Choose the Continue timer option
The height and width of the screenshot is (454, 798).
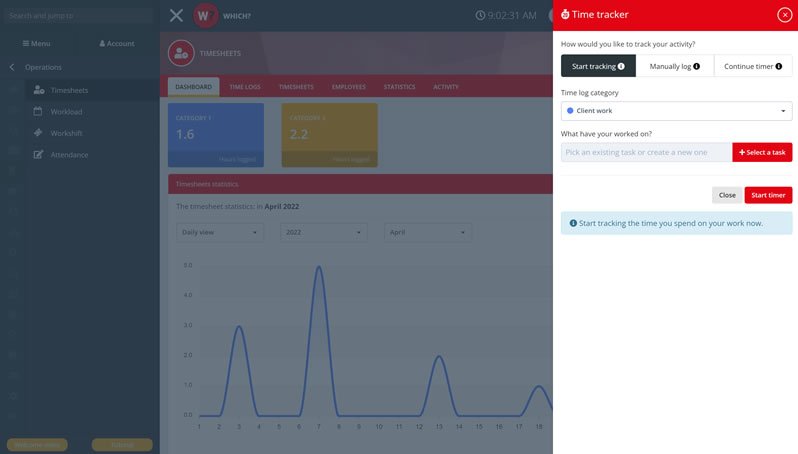click(x=753, y=66)
